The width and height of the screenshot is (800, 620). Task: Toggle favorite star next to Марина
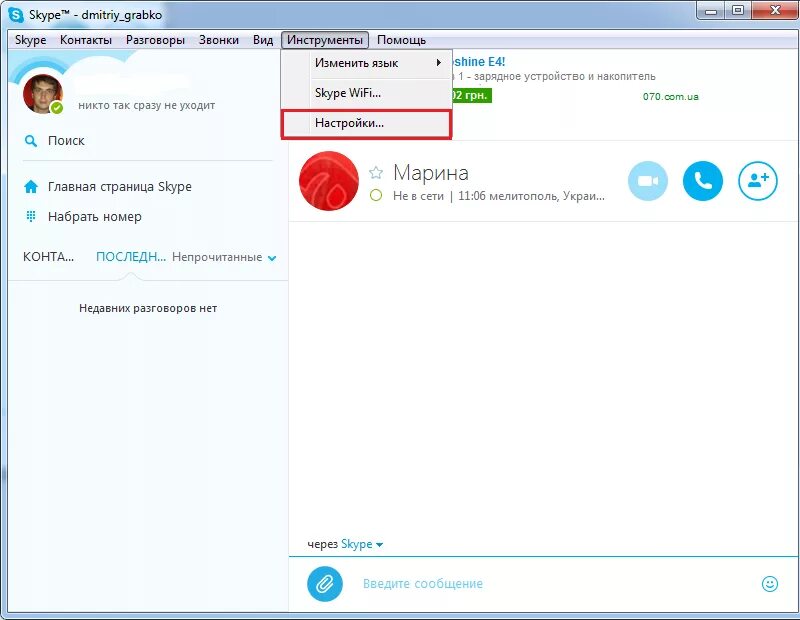376,172
